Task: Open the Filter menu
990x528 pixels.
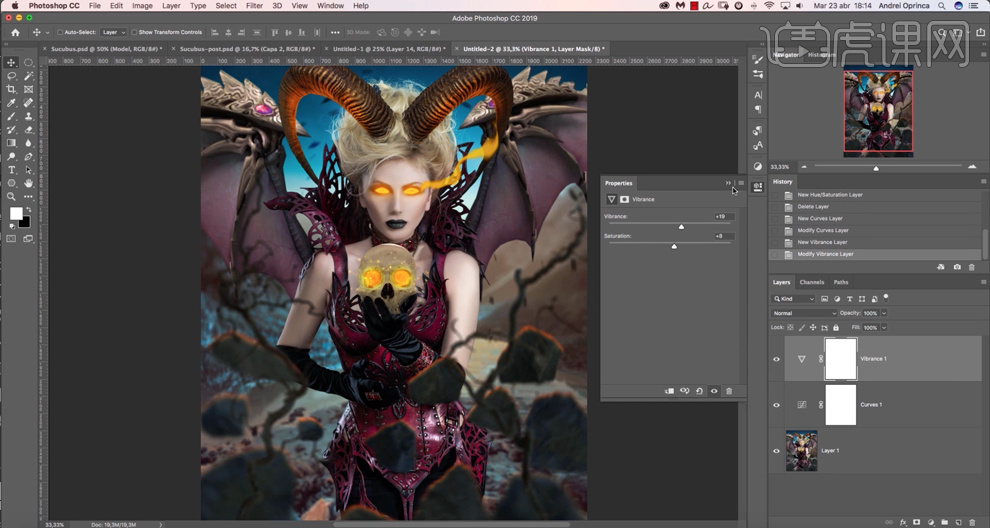Action: [x=254, y=6]
